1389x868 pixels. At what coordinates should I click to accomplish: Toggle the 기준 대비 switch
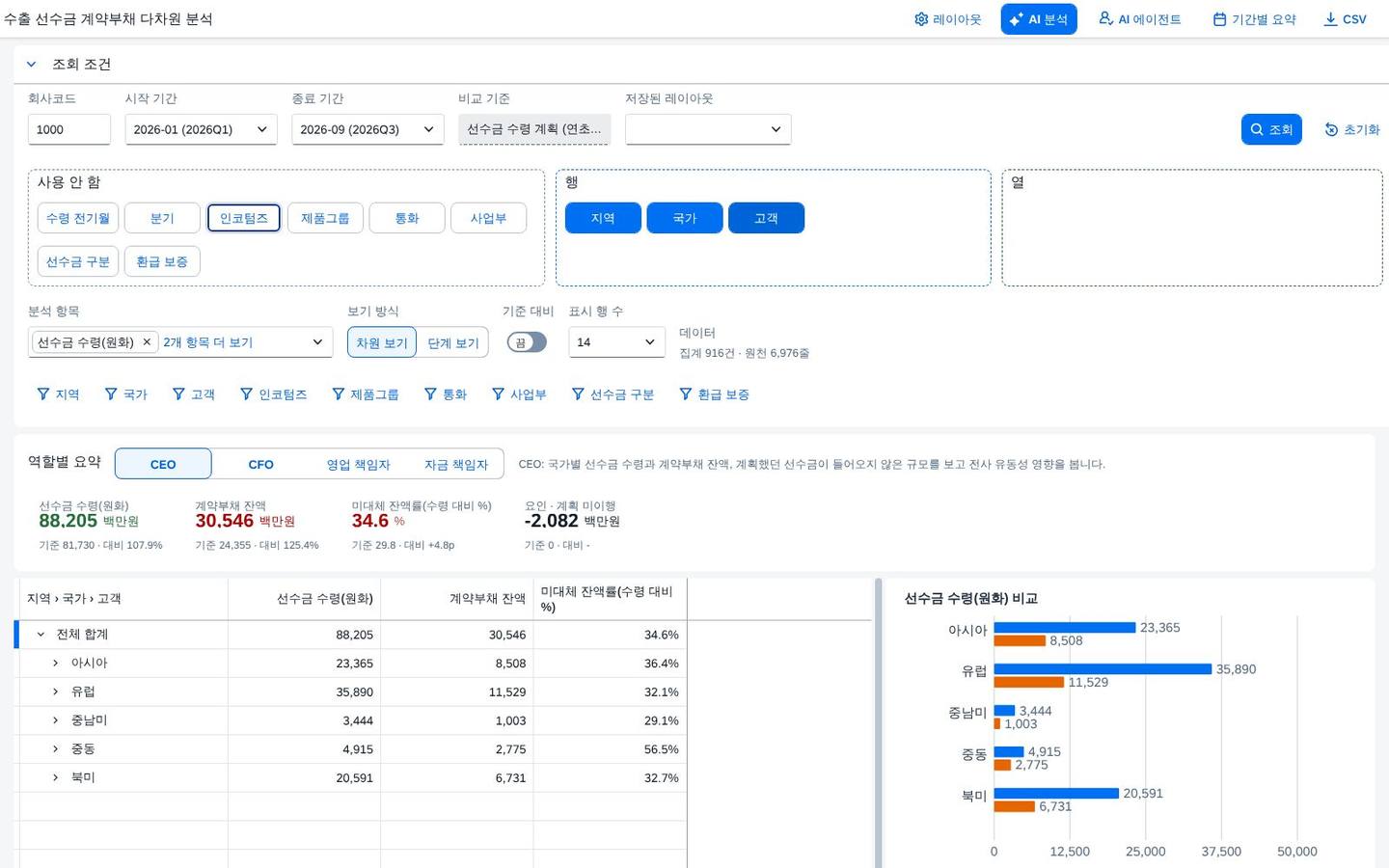[x=527, y=342]
